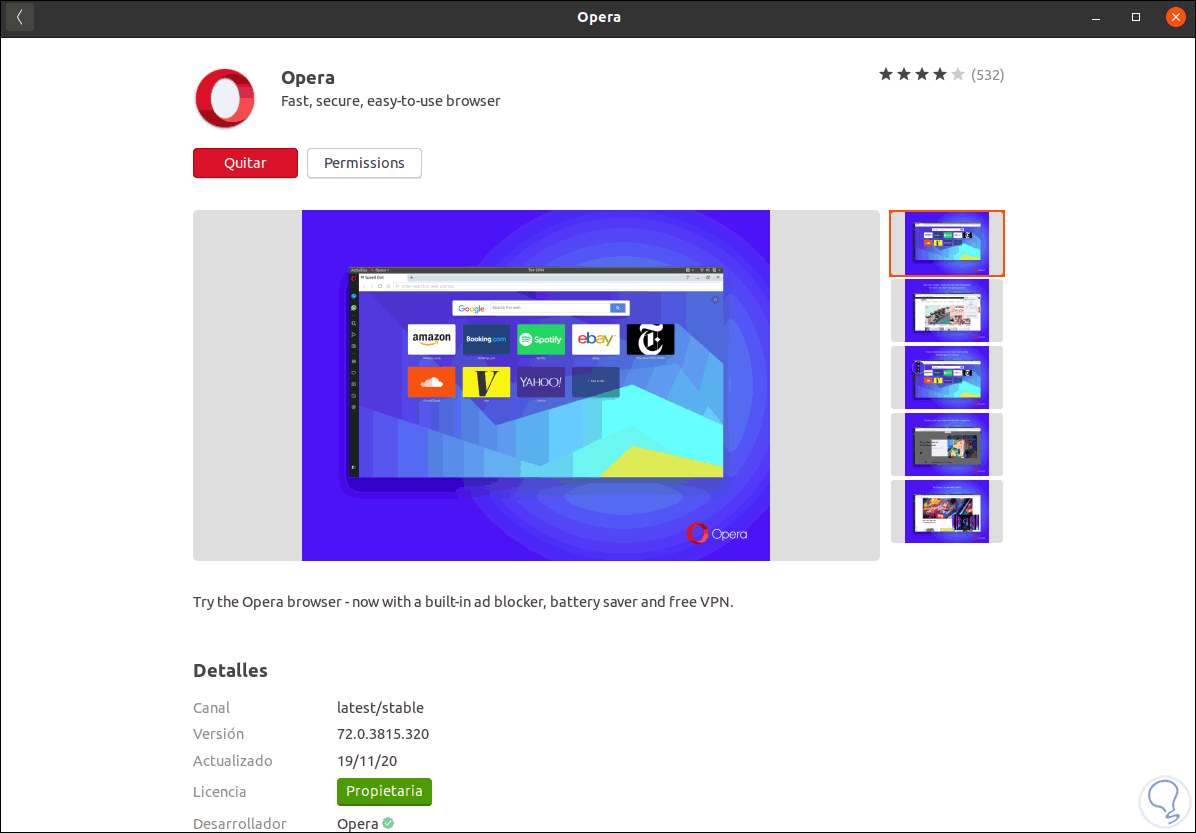This screenshot has height=833, width=1196.
Task: Click the 'Actualizado' label
Action: click(x=233, y=761)
